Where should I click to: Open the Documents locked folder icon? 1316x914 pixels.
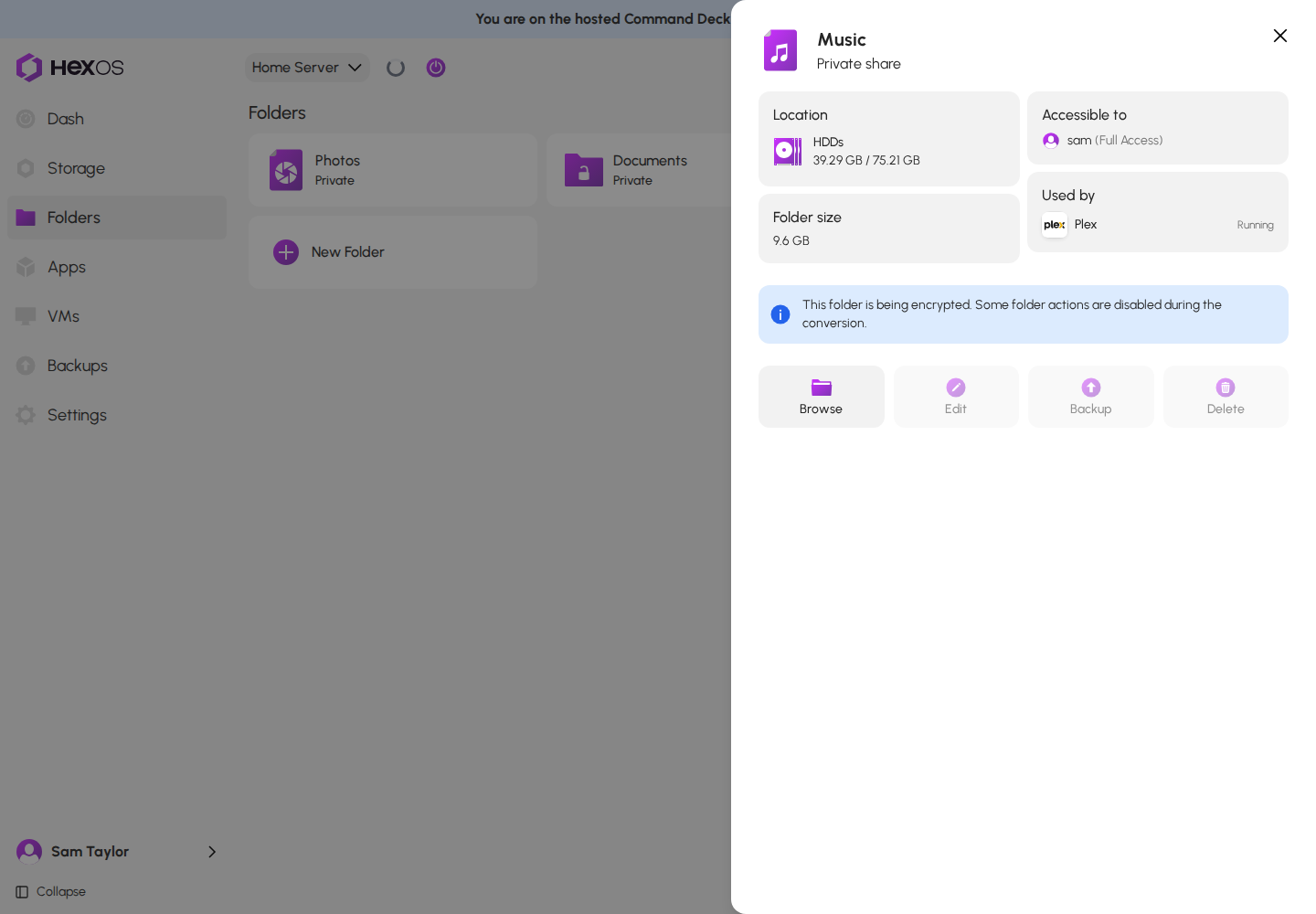(584, 170)
